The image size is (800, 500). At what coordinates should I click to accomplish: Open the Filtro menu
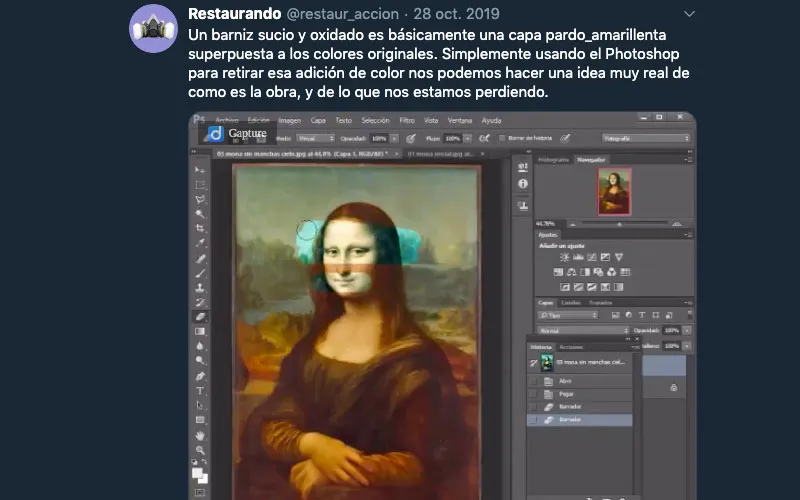407,120
